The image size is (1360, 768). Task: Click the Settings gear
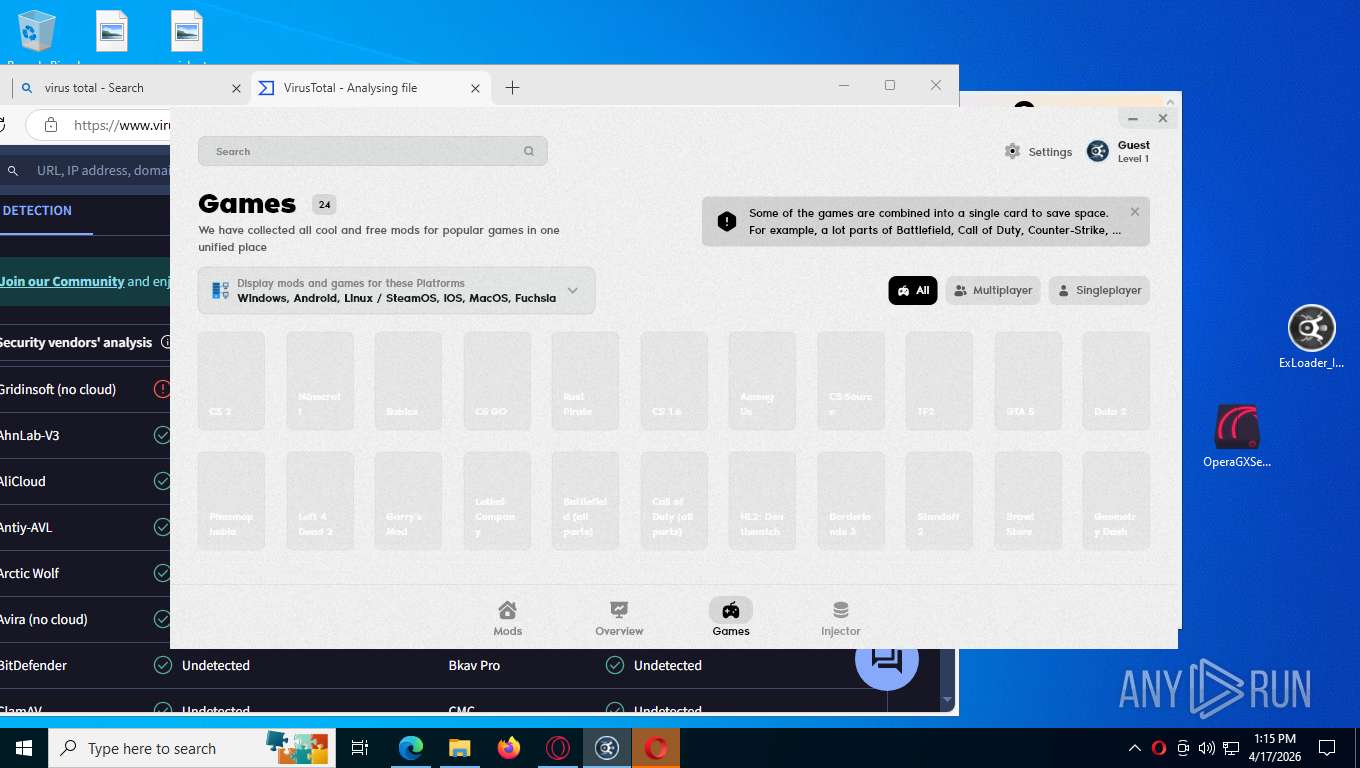click(x=1013, y=151)
